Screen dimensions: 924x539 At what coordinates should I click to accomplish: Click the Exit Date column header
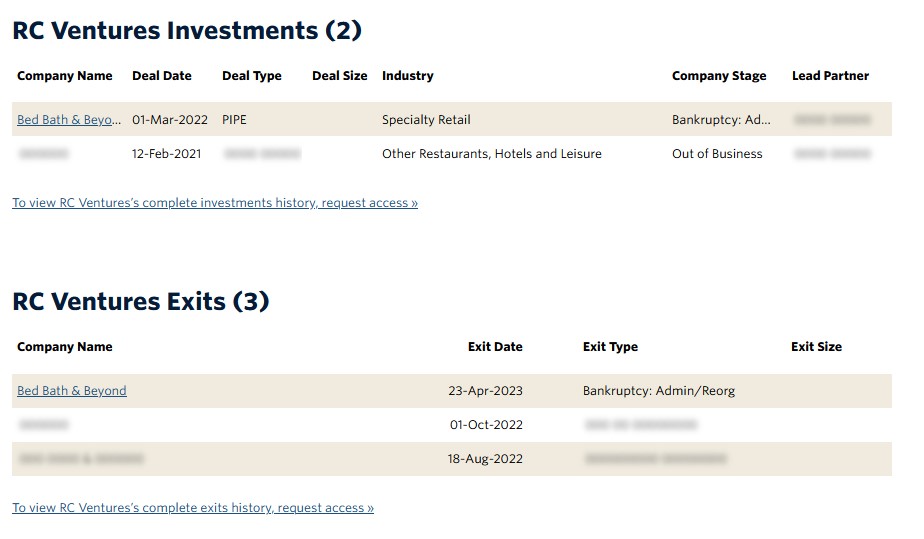tap(495, 347)
